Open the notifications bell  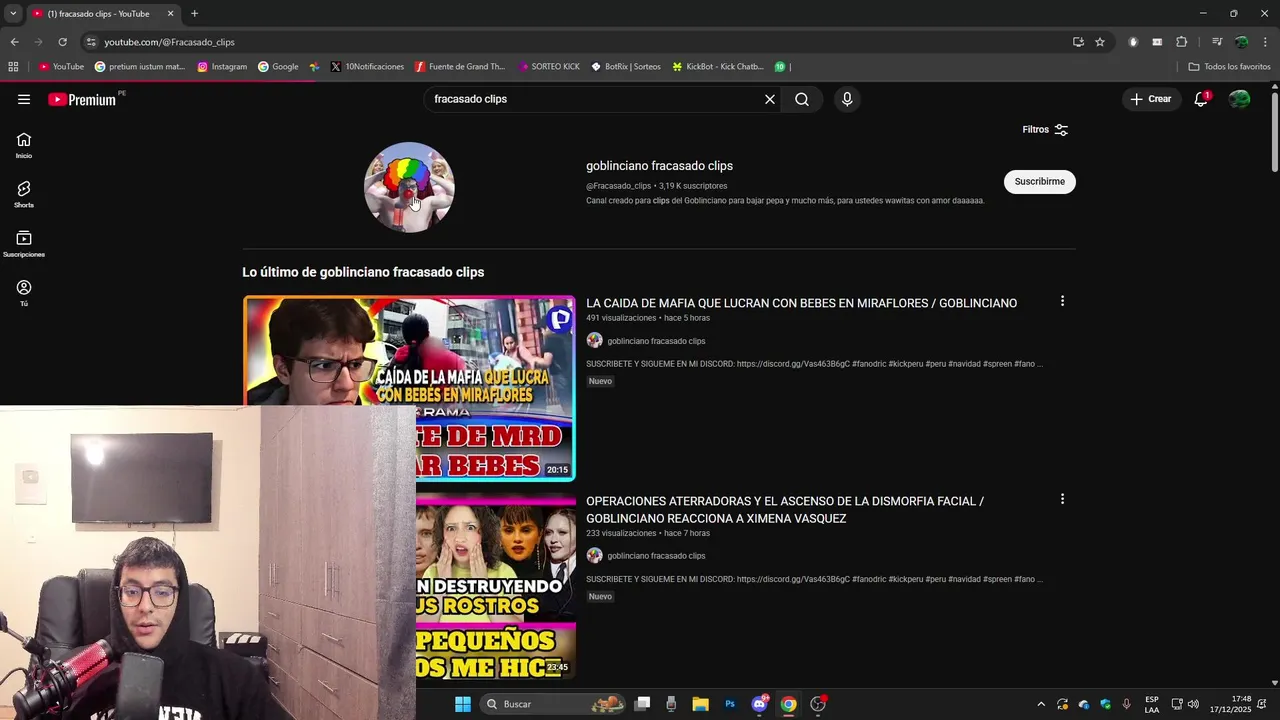pos(1201,99)
